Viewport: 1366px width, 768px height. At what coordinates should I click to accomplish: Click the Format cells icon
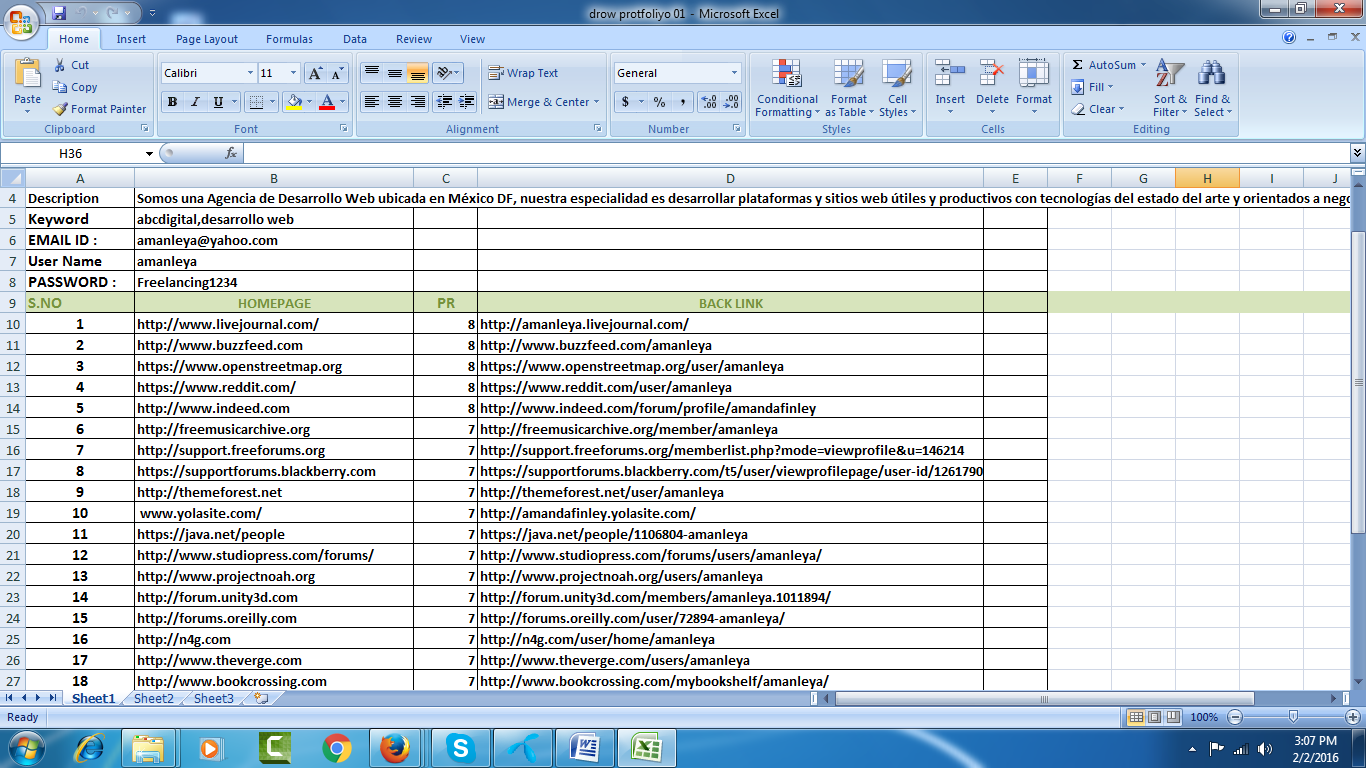(1034, 74)
